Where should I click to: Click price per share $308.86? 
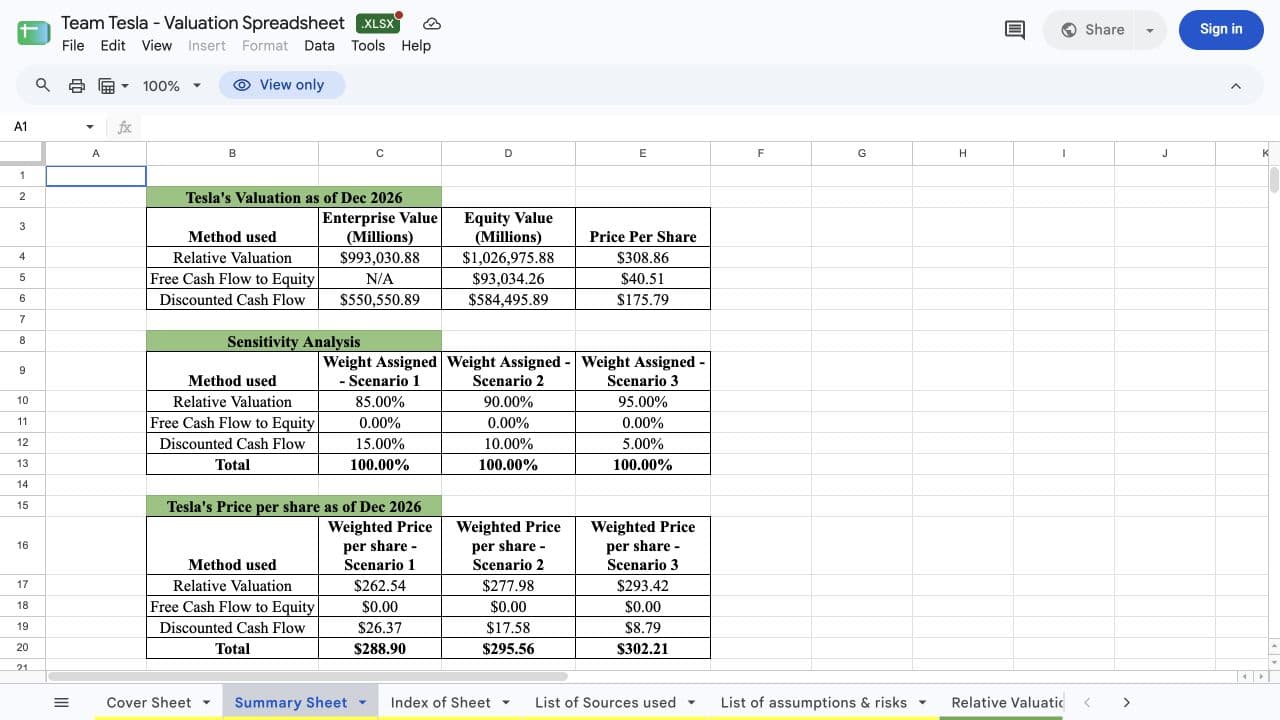[643, 257]
